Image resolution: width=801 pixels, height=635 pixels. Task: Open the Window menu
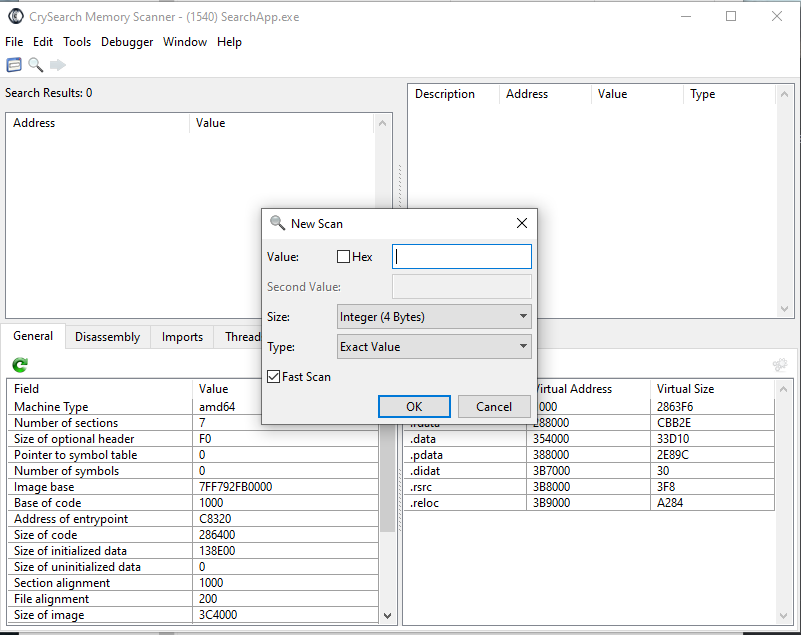tap(185, 42)
